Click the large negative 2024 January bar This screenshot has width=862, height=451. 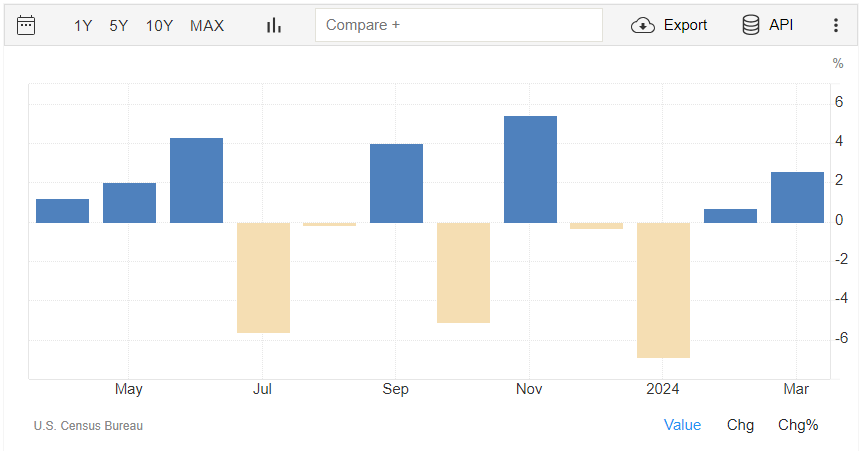[x=663, y=290]
